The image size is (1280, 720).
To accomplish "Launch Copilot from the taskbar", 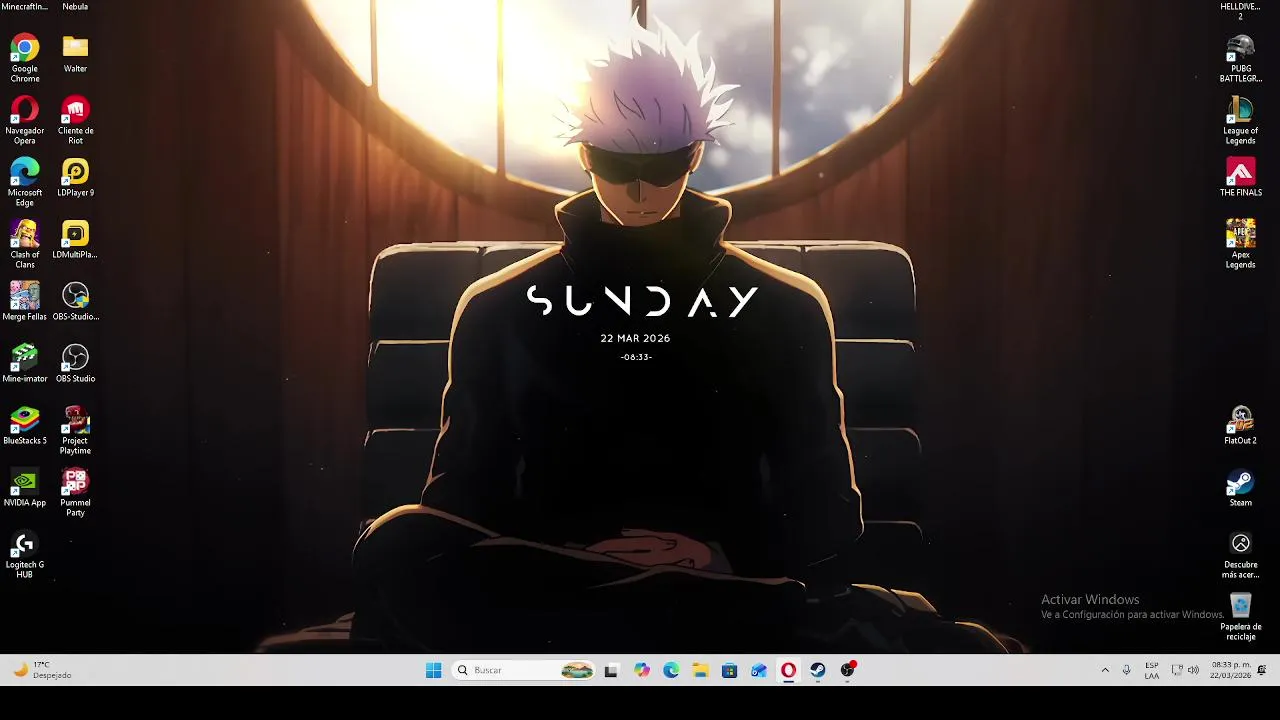I will tap(641, 670).
